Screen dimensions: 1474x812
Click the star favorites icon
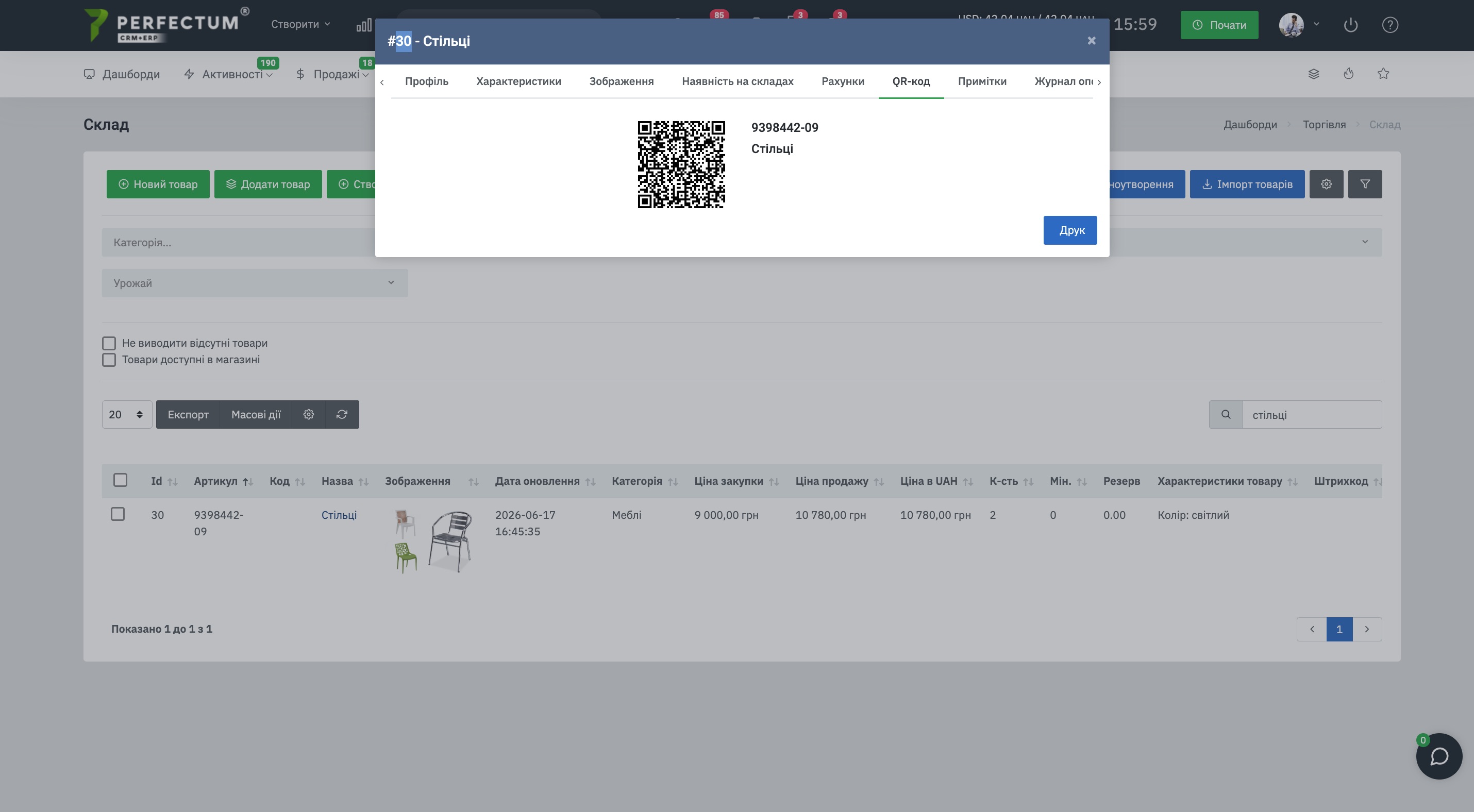[x=1383, y=74]
